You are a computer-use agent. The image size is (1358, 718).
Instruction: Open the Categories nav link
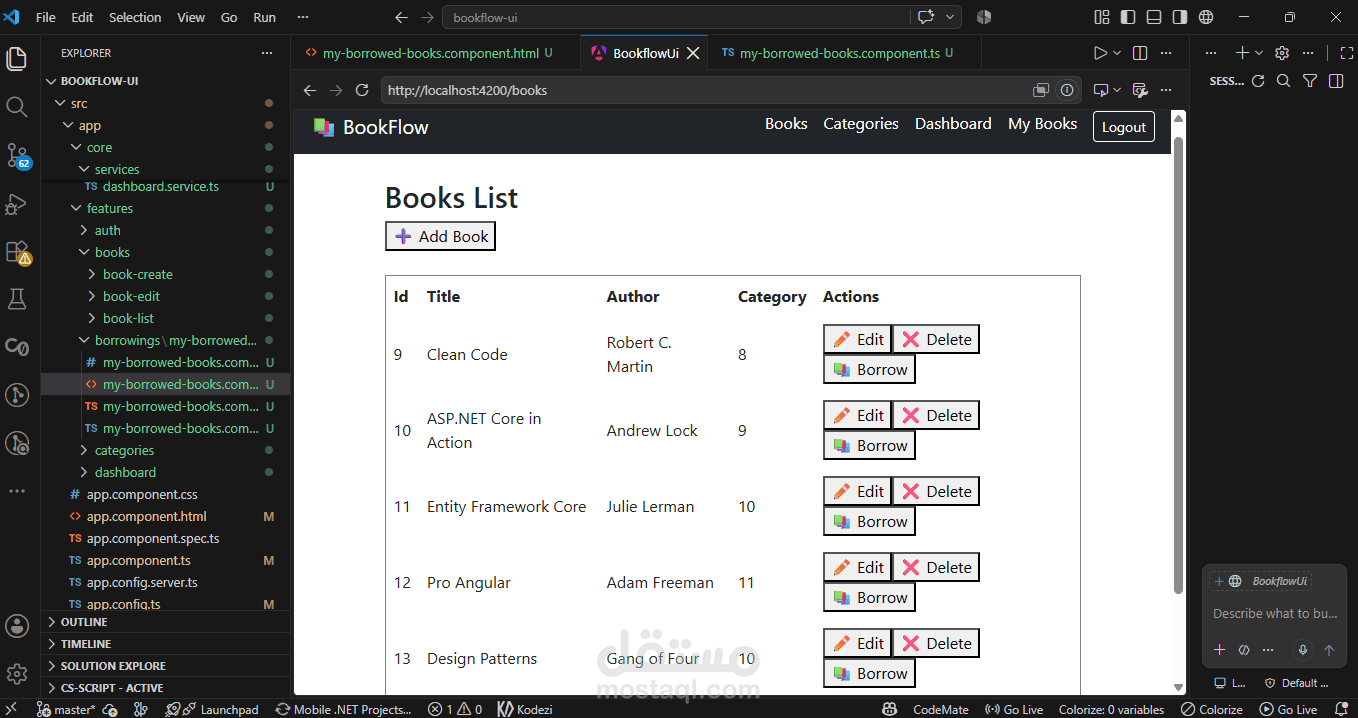coord(861,124)
